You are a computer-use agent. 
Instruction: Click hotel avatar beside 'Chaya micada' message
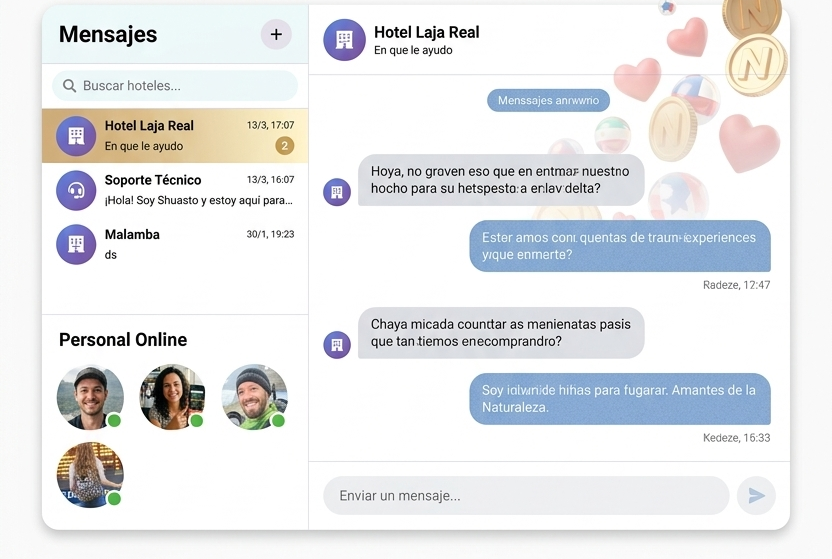(x=337, y=345)
